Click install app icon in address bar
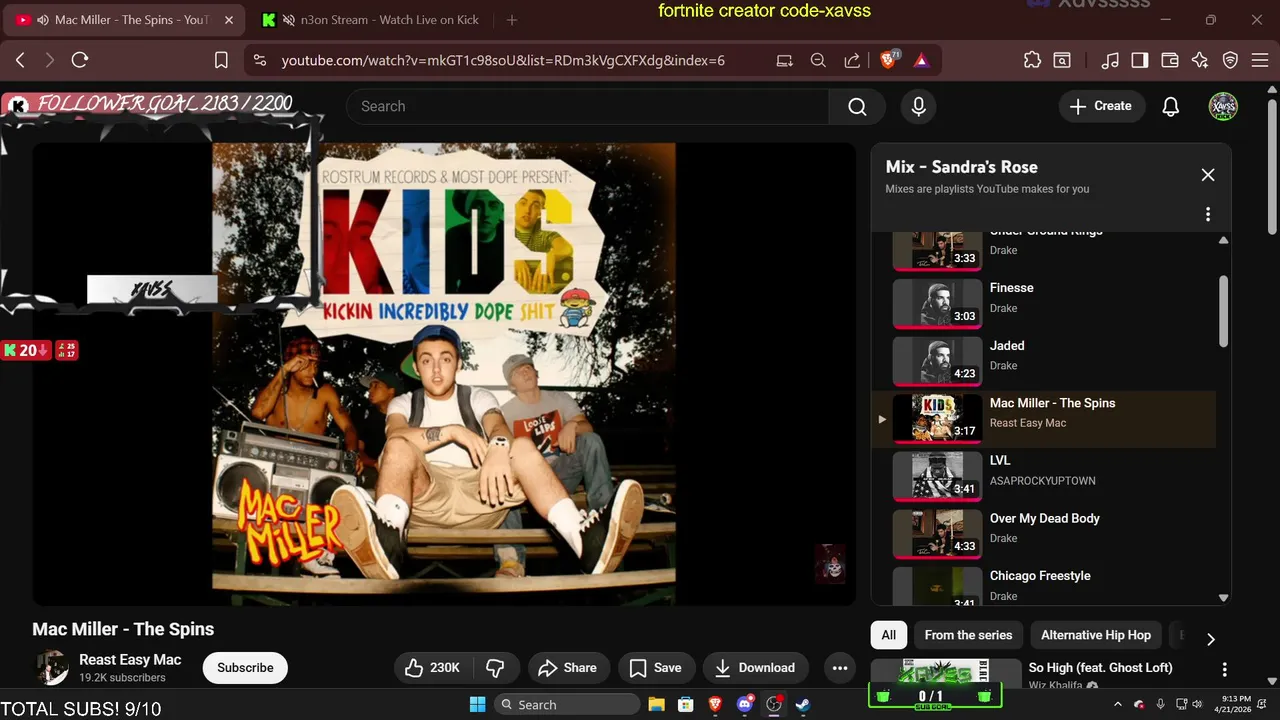Image resolution: width=1280 pixels, height=720 pixels. [x=785, y=60]
